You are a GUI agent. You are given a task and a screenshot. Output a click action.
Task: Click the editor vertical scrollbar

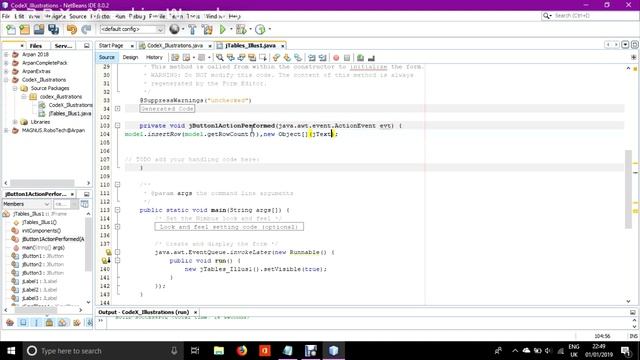pyautogui.click(x=629, y=189)
